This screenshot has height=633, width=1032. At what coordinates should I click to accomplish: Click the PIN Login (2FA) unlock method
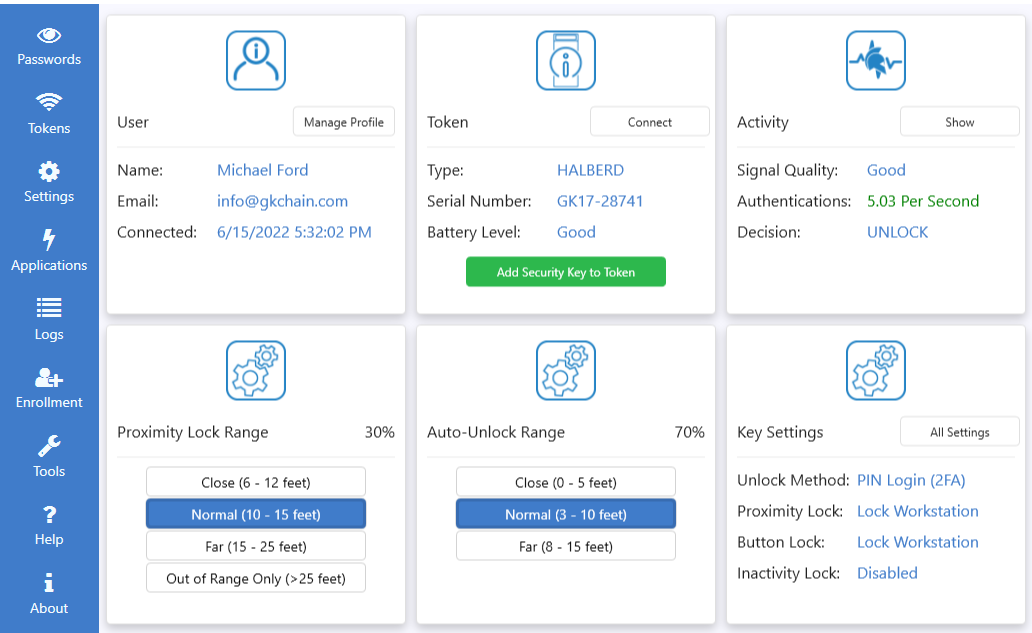click(x=911, y=480)
